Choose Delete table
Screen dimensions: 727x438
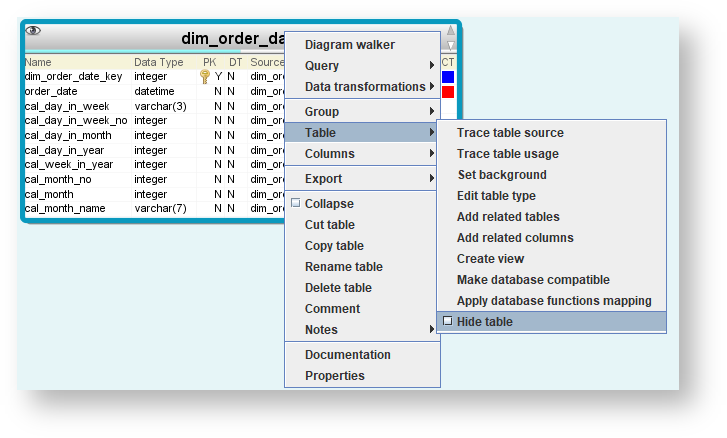coord(362,287)
